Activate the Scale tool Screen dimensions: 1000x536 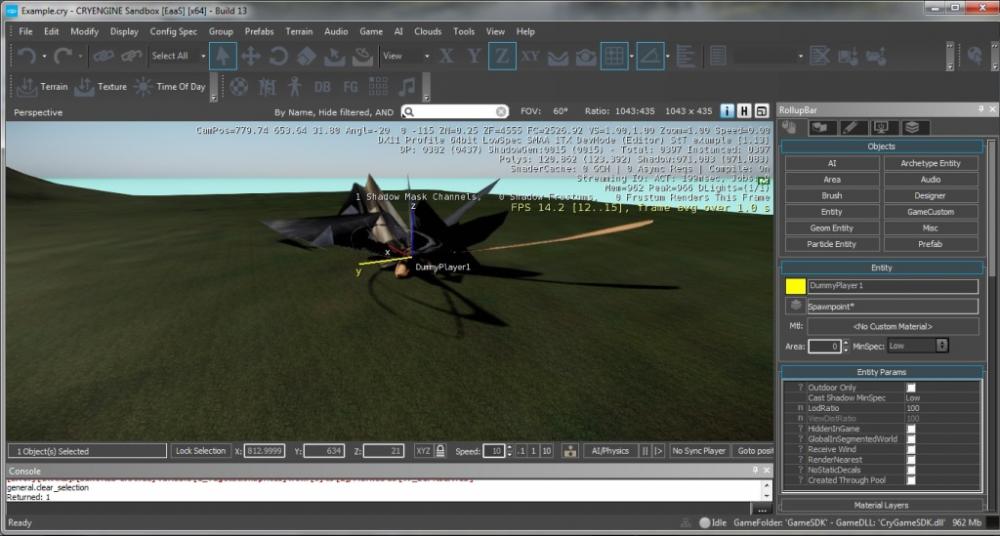point(307,56)
